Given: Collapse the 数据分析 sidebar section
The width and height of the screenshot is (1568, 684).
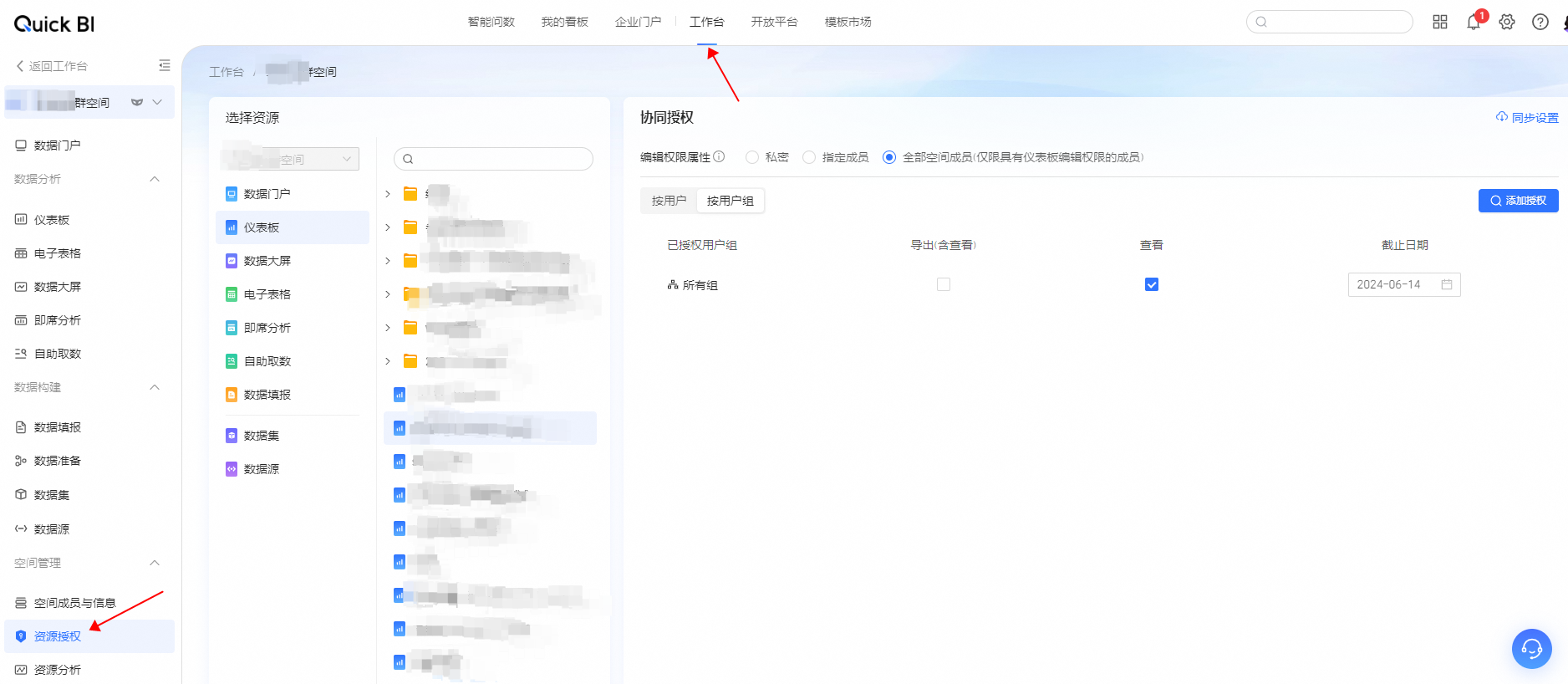Looking at the screenshot, I should [x=155, y=179].
